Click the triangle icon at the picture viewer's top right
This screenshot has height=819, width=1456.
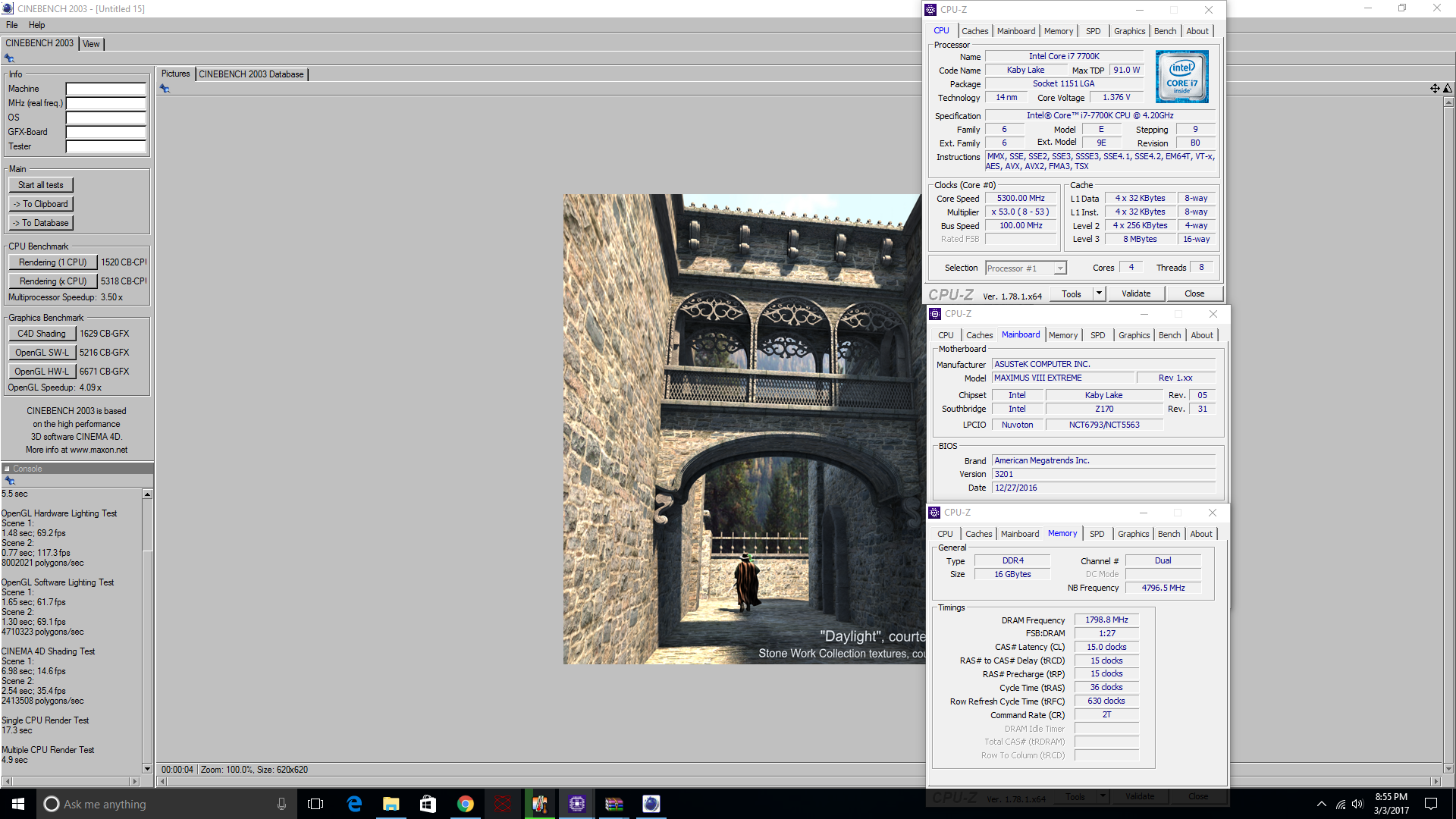click(1448, 89)
